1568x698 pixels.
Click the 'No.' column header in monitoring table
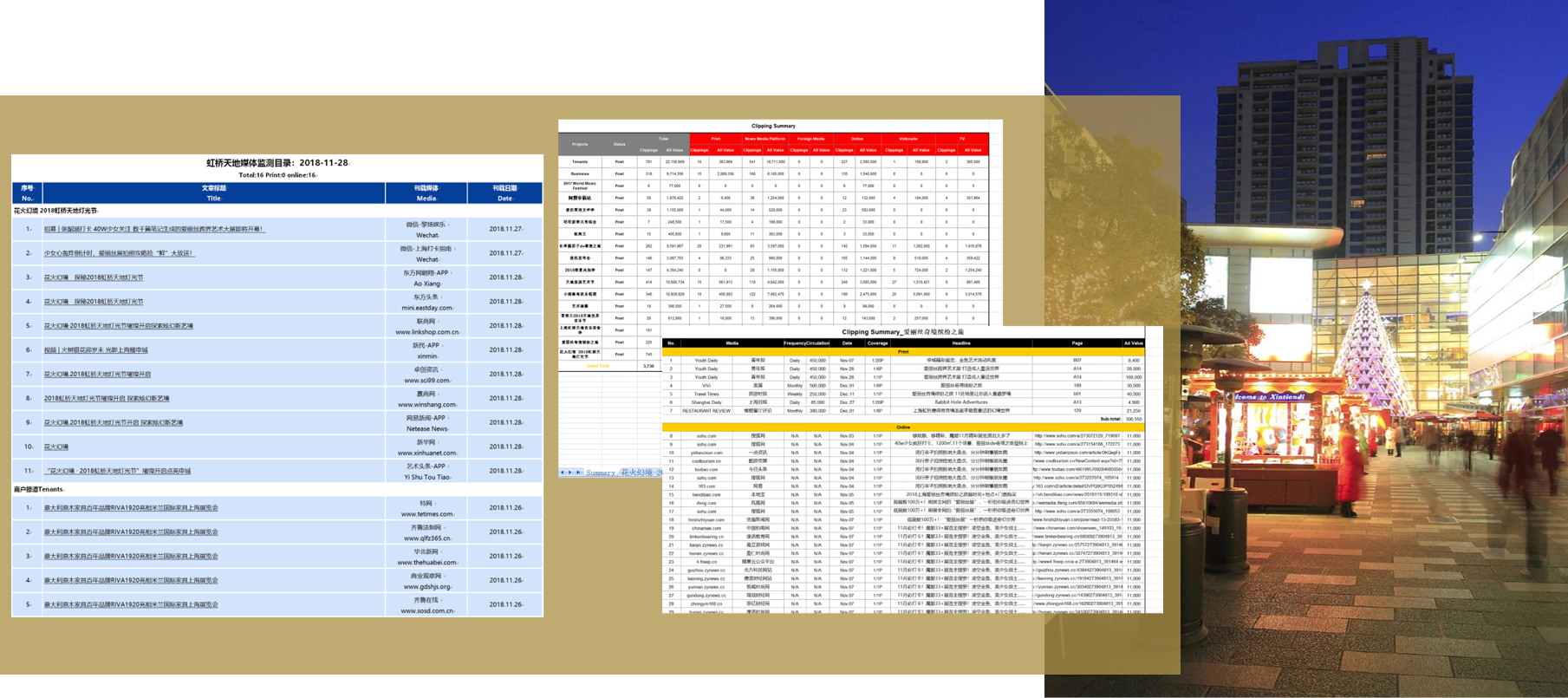(x=27, y=193)
